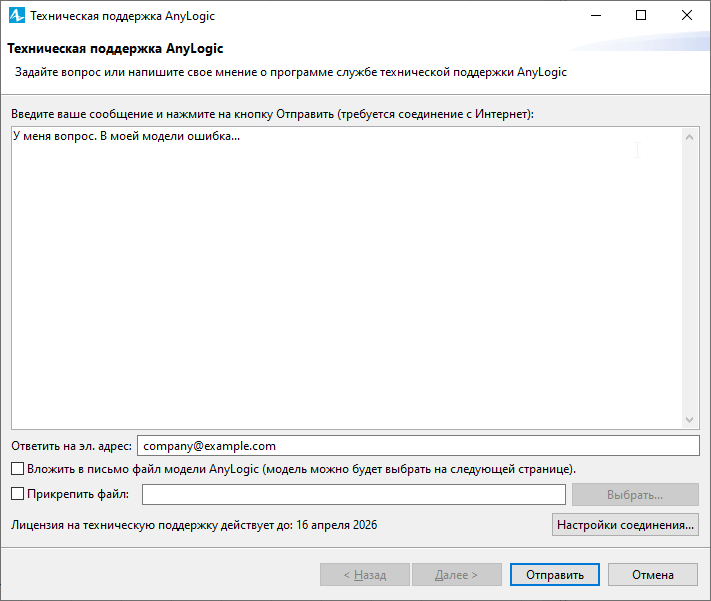Minimize the support dialog window

click(x=596, y=15)
